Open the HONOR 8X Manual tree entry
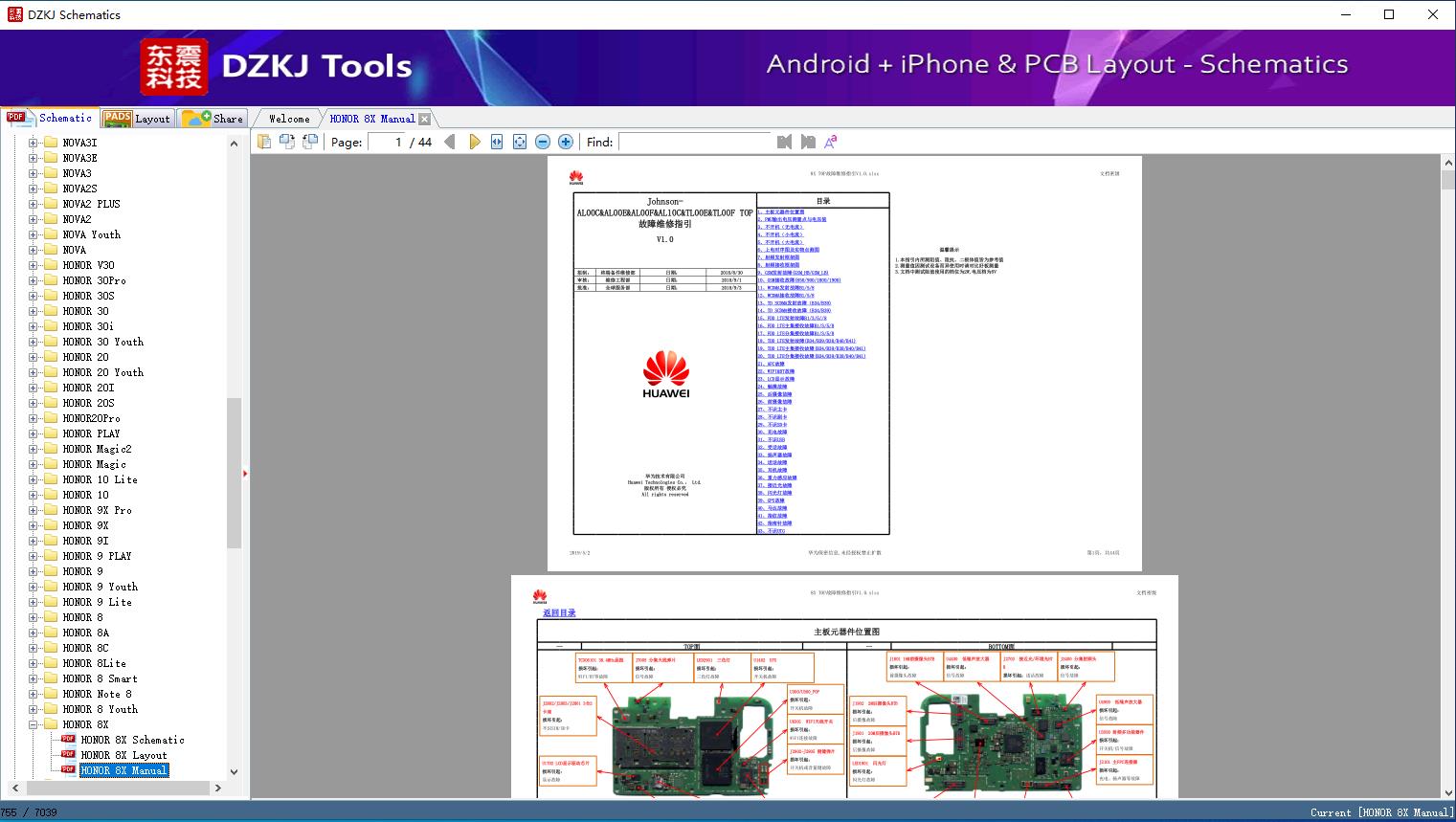 (x=123, y=770)
